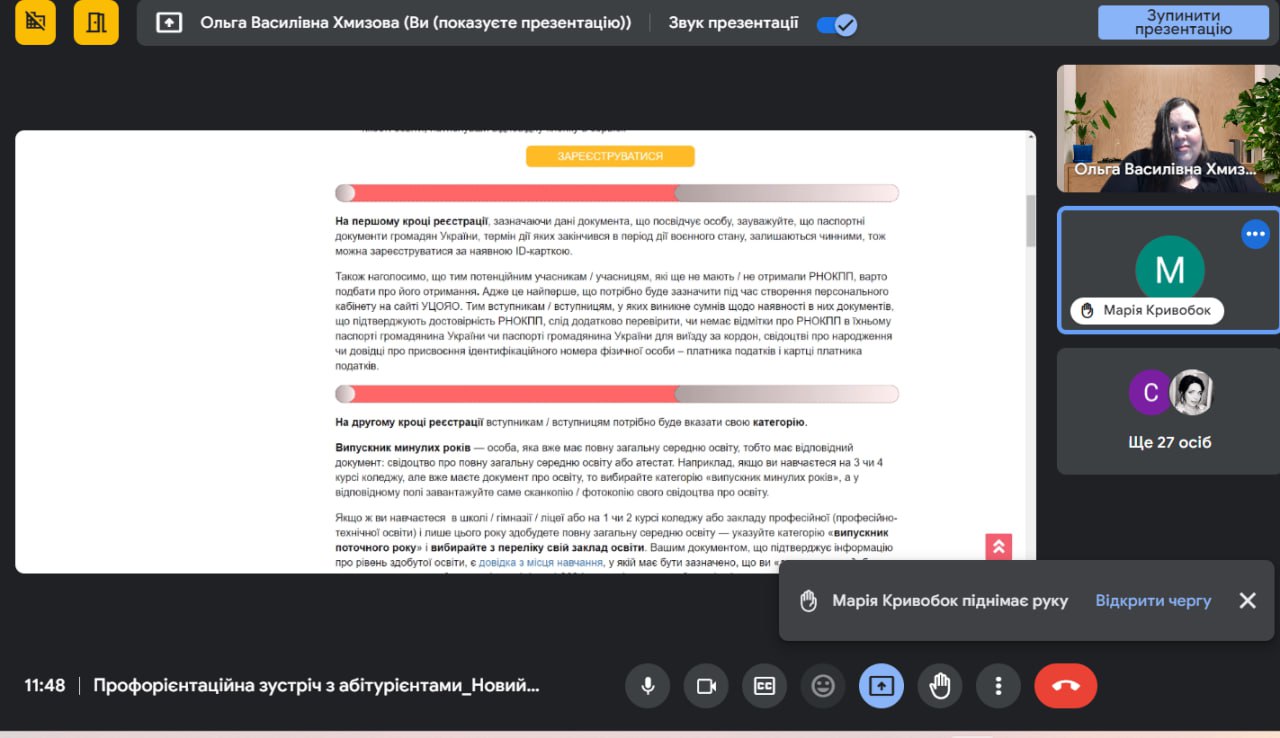Open Ольга Василівна Хмизова video tile
This screenshot has width=1280, height=738.
click(x=1168, y=128)
